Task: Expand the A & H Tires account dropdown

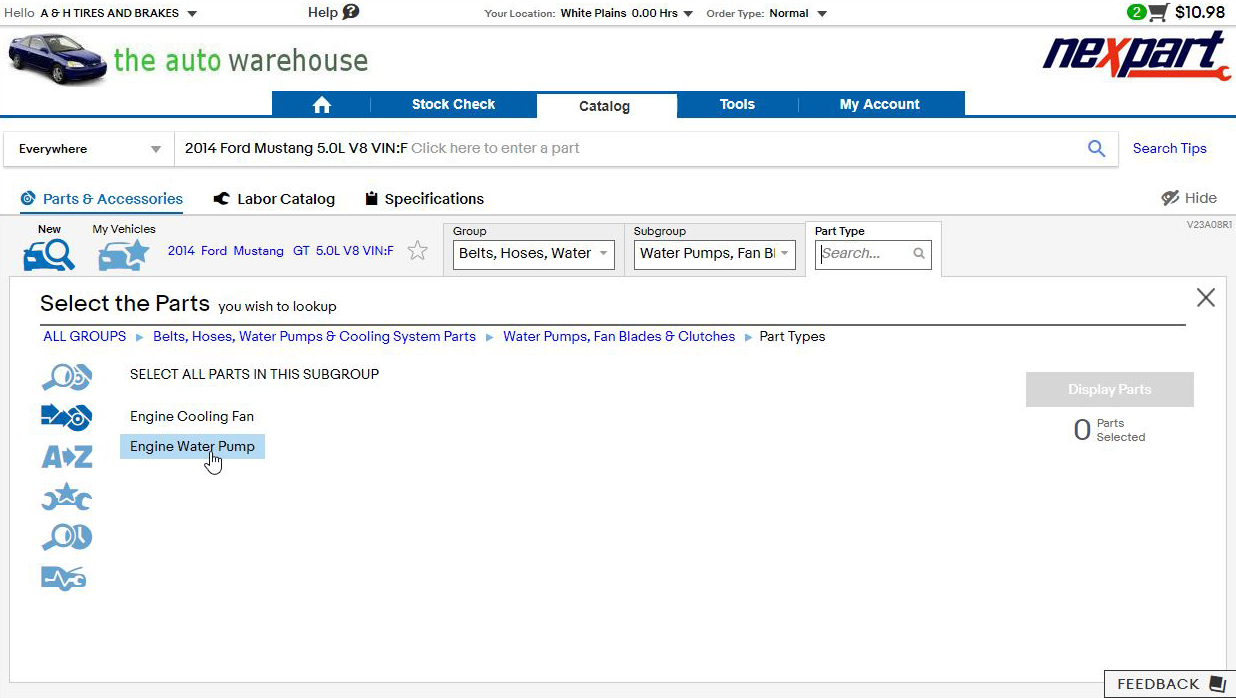Action: coord(192,14)
